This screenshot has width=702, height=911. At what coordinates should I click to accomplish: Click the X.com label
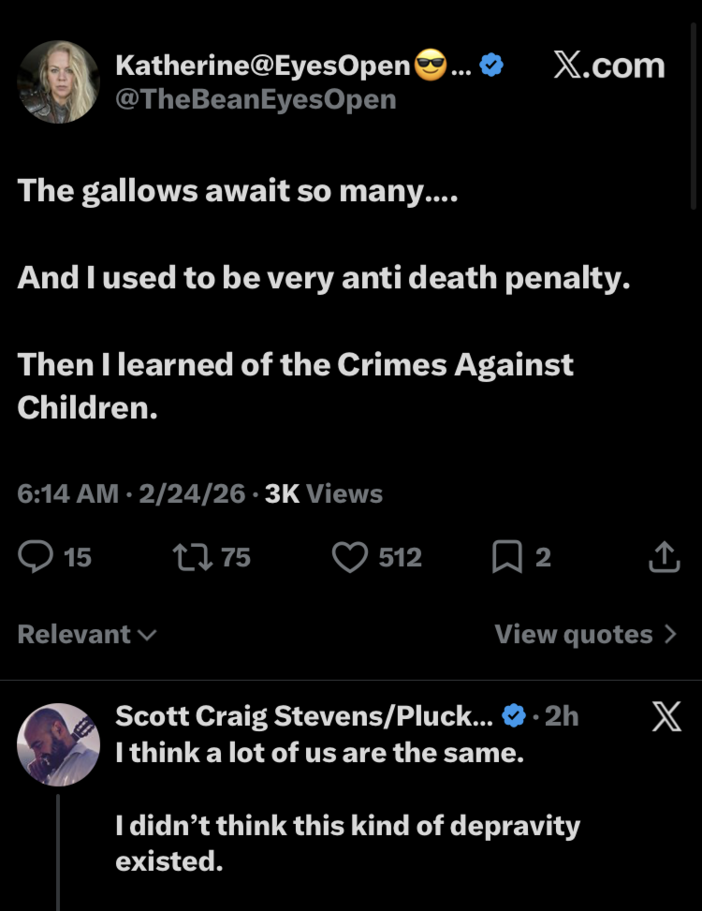pos(609,66)
